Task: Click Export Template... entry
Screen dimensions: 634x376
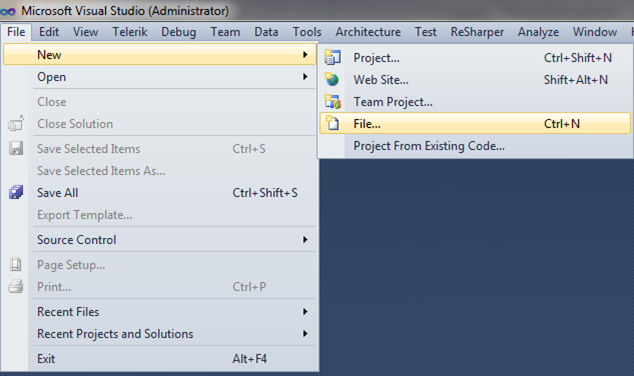Action: click(159, 215)
